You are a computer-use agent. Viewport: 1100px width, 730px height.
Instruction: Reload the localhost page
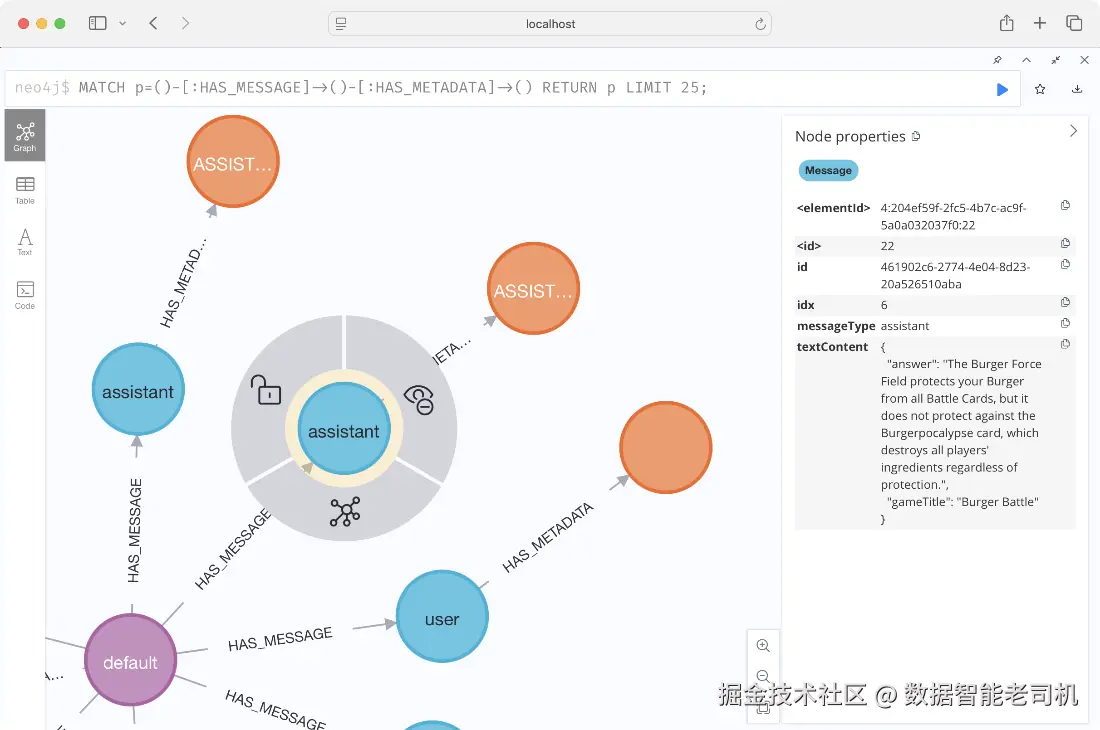(x=760, y=25)
